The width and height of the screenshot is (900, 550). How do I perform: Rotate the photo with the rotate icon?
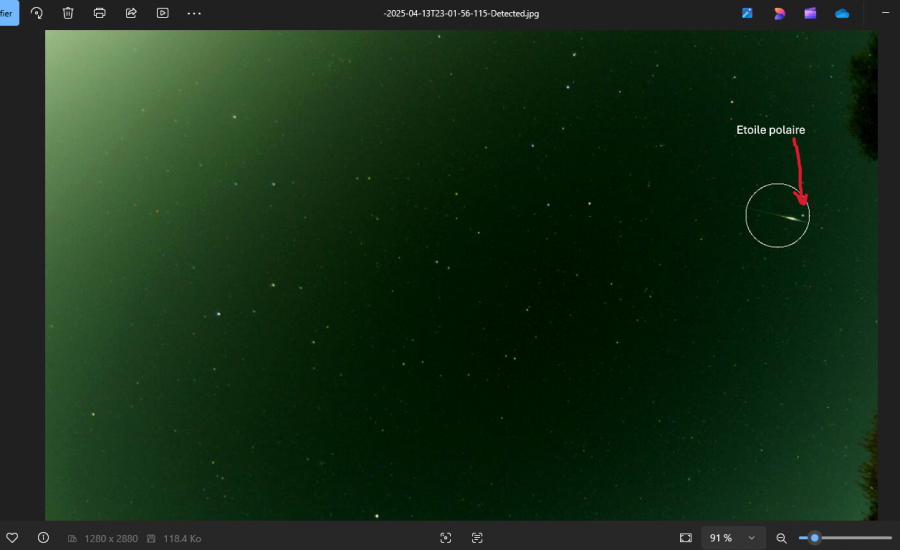[x=37, y=13]
